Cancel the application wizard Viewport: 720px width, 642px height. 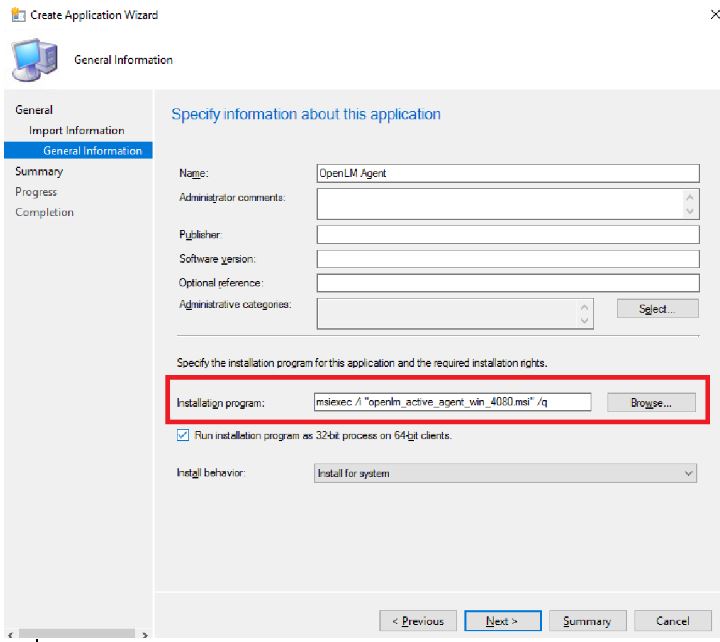[673, 621]
